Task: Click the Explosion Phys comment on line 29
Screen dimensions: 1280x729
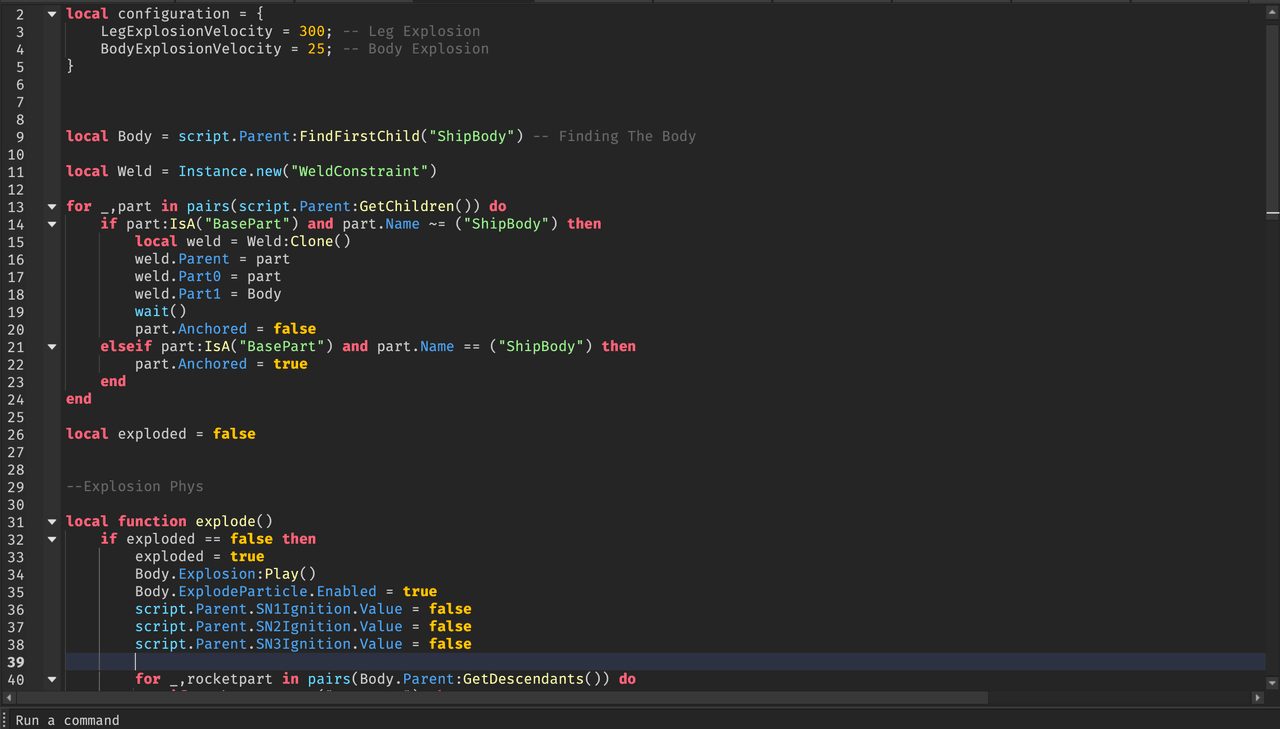Action: [x=134, y=487]
